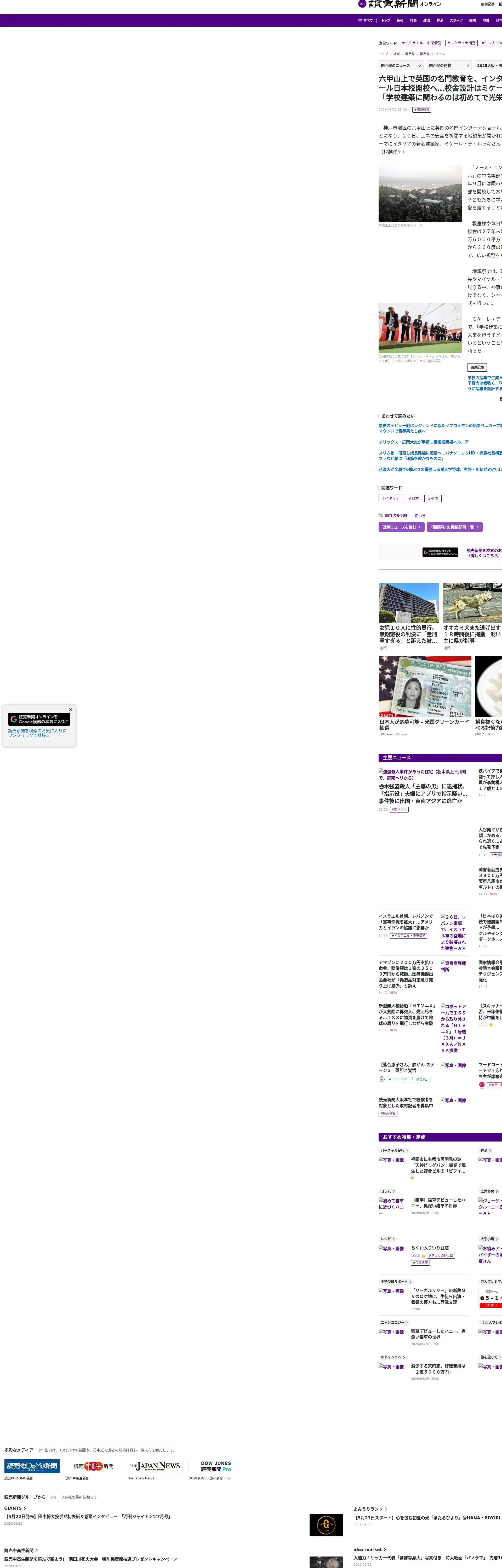
Task: Click the #関西教育 article tag
Action: pyautogui.click(x=421, y=110)
